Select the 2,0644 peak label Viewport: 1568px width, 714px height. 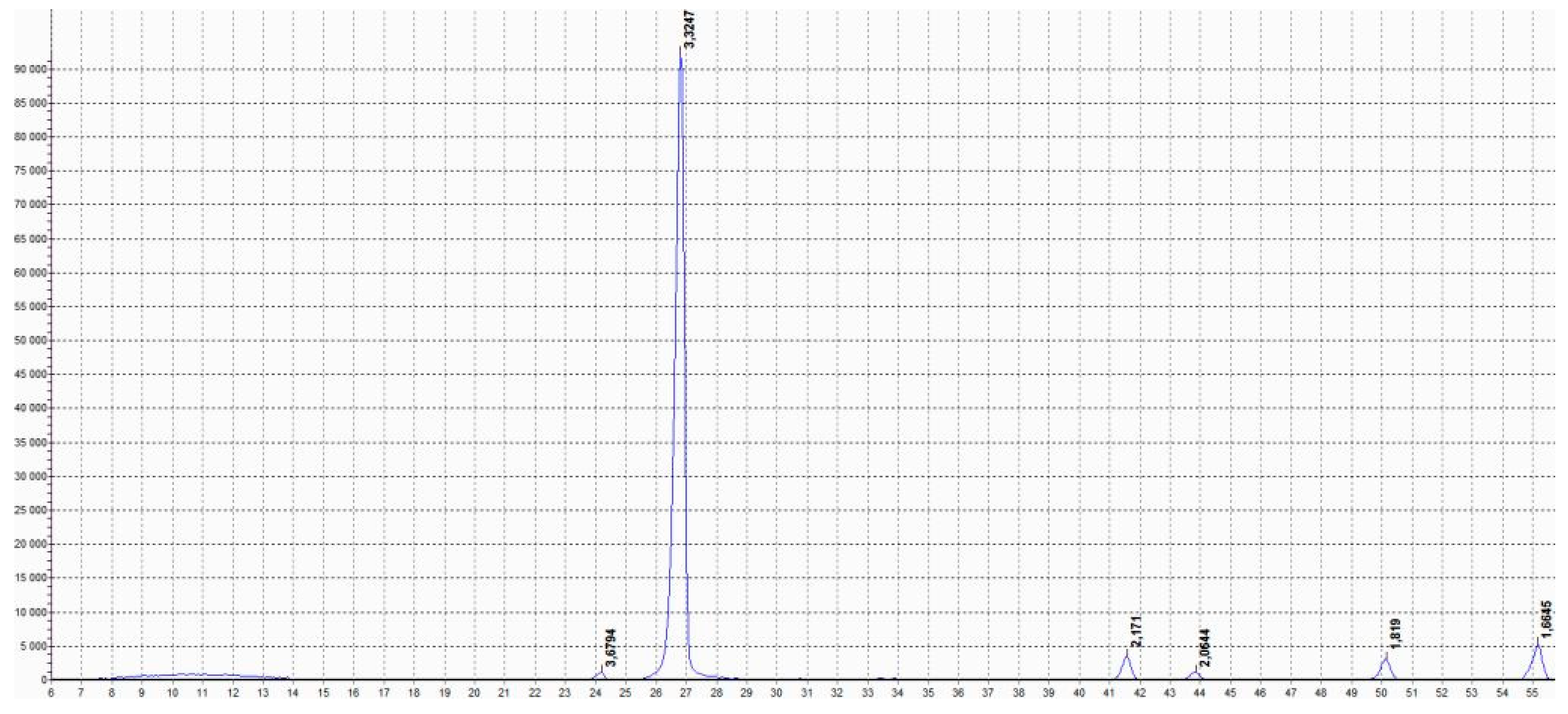[1205, 648]
